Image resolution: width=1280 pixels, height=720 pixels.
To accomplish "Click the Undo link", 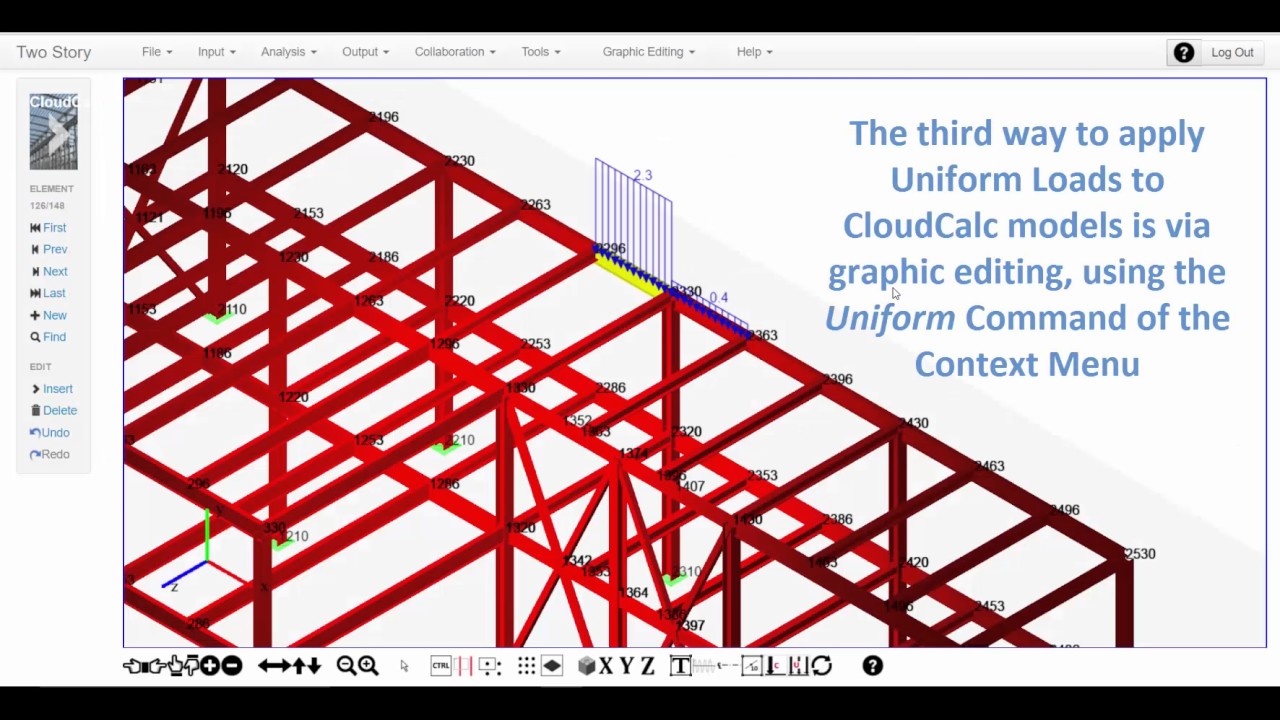I will pos(50,433).
